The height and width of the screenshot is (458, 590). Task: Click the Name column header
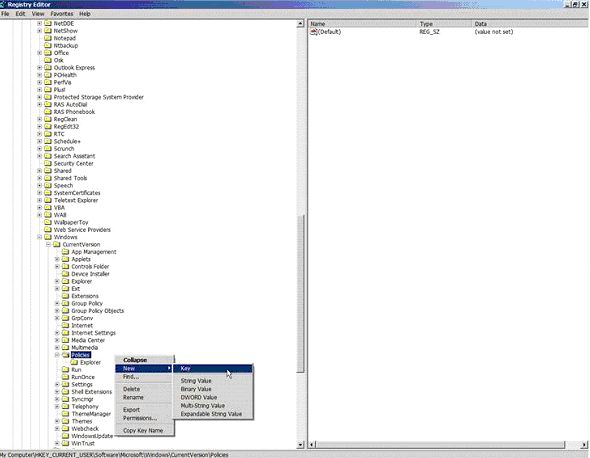pos(363,24)
